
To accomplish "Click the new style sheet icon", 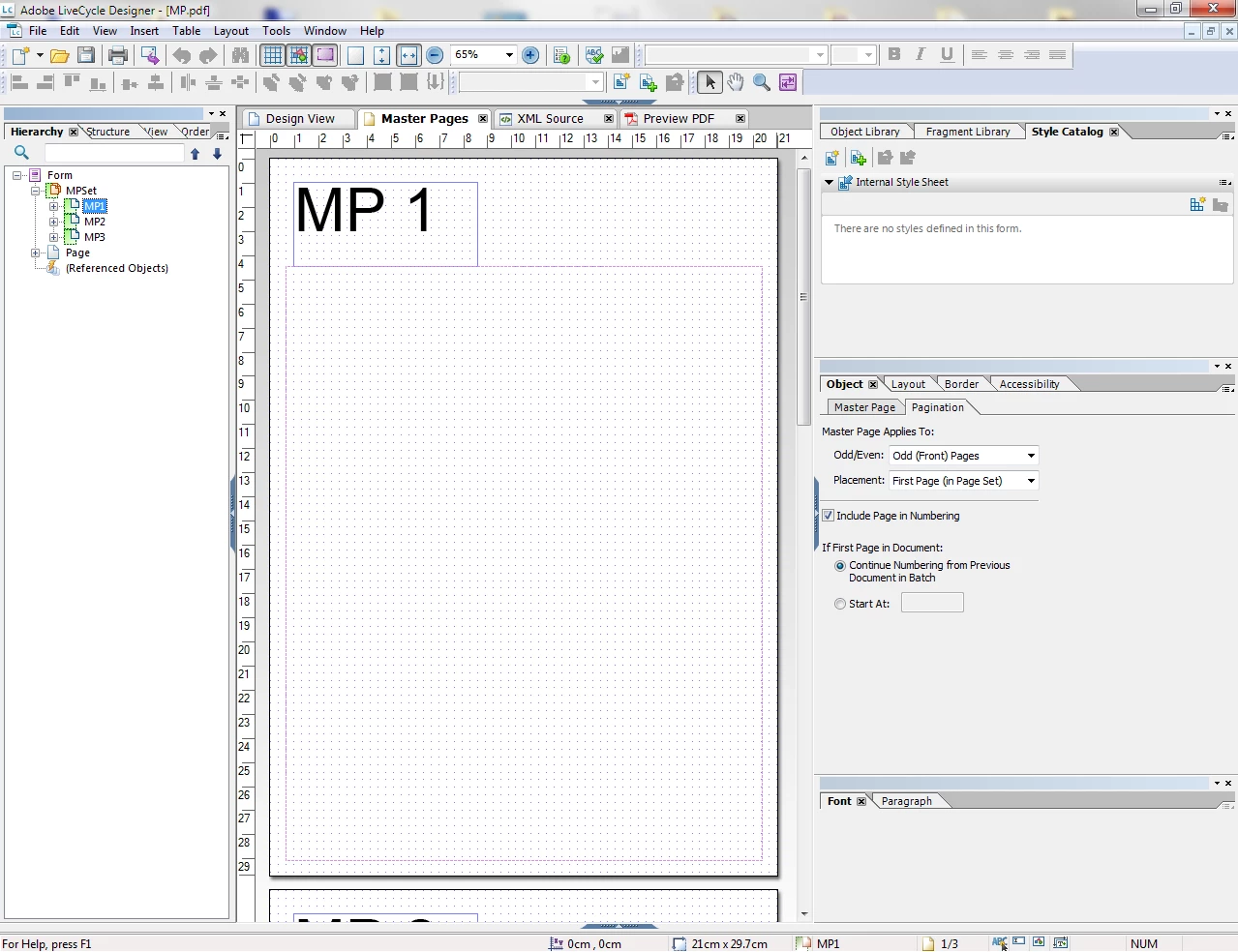I will point(831,158).
